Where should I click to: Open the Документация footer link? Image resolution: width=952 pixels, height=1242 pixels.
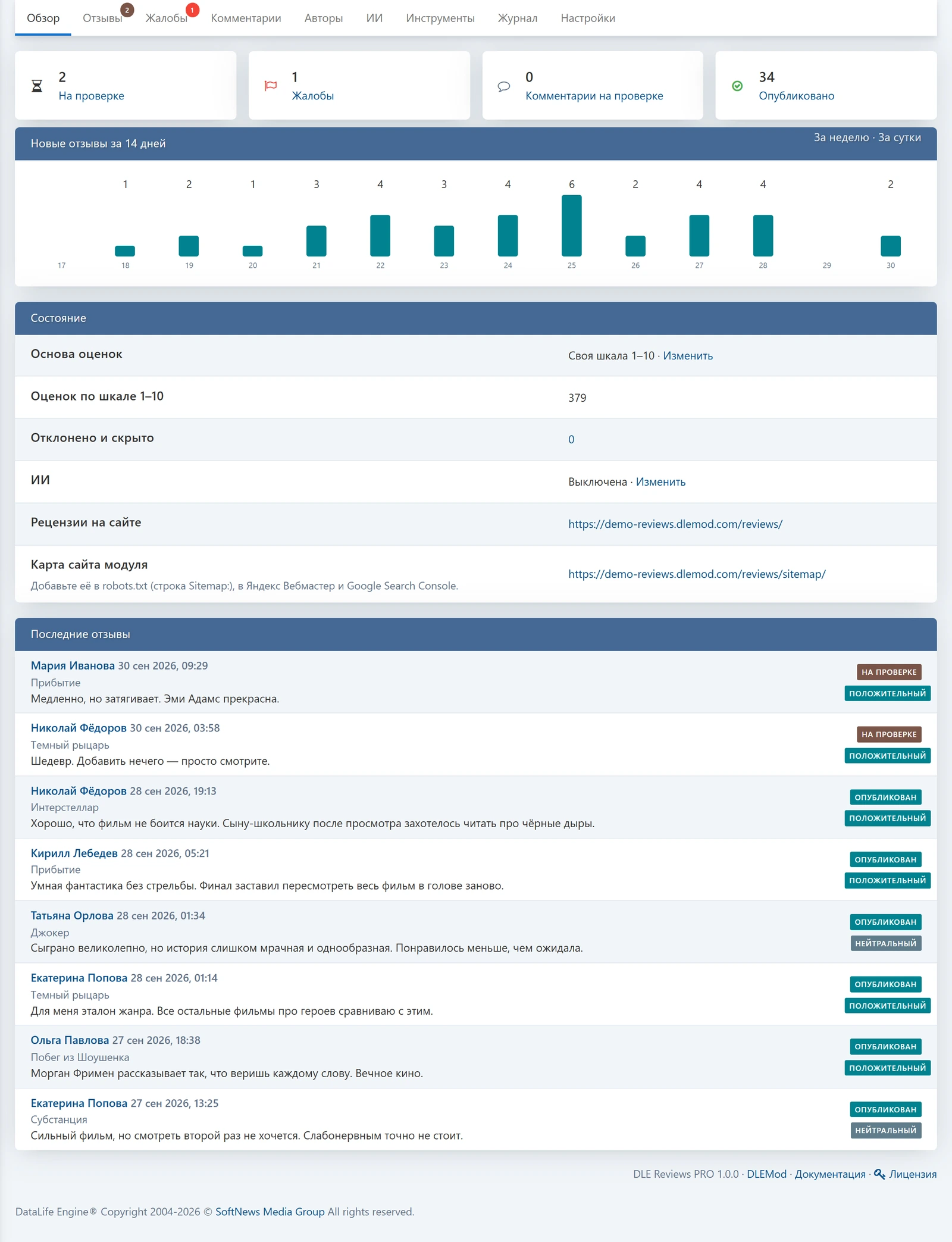pyautogui.click(x=830, y=1174)
